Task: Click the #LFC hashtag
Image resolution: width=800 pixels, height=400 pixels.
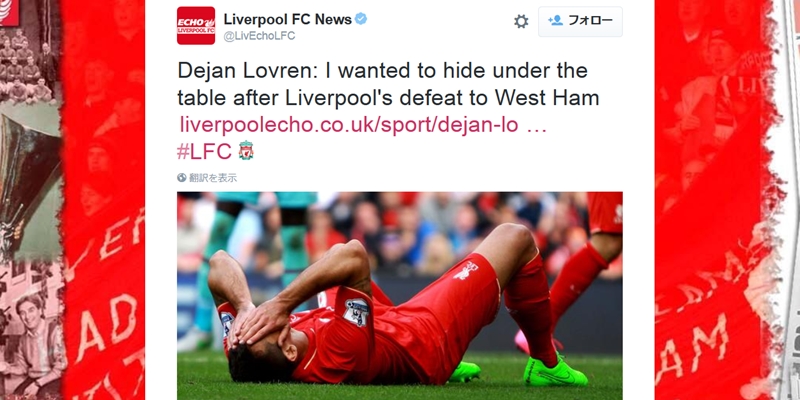Action: 204,151
